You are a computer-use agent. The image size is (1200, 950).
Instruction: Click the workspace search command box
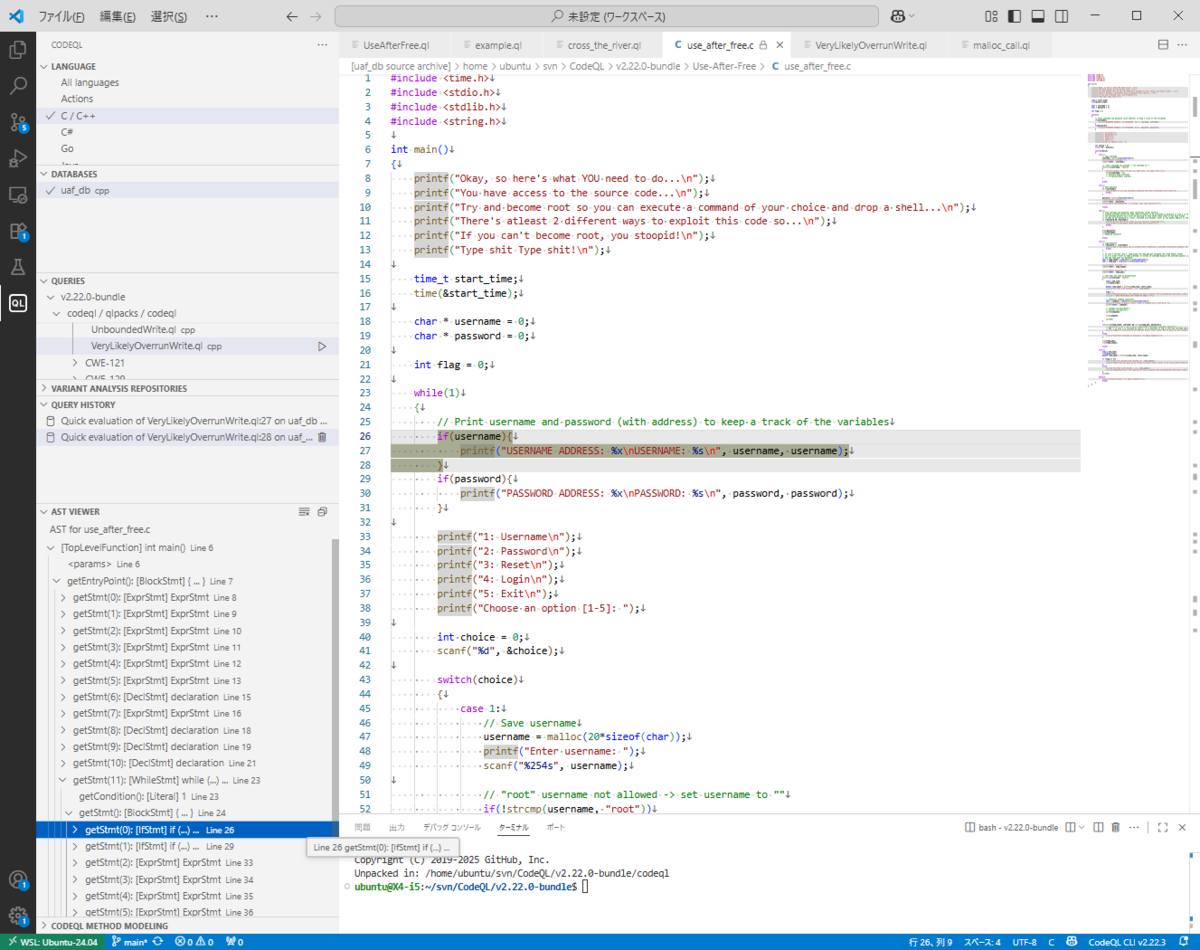tap(606, 16)
